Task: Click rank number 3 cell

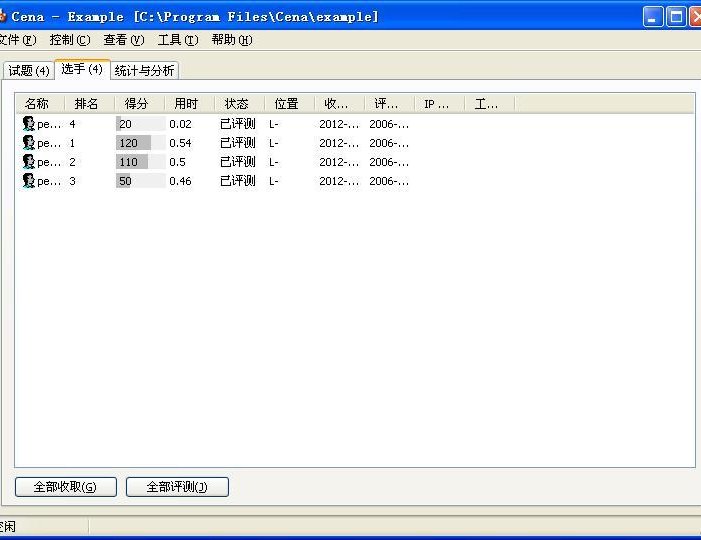Action: [x=72, y=181]
